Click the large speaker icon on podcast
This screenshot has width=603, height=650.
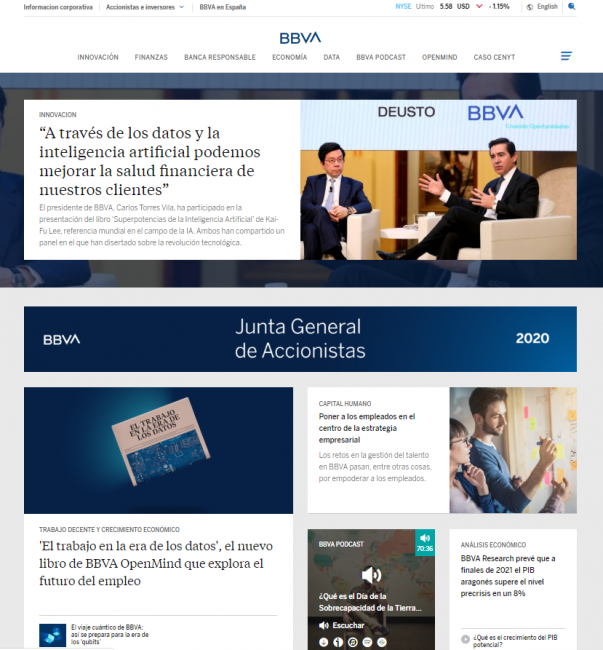(371, 574)
